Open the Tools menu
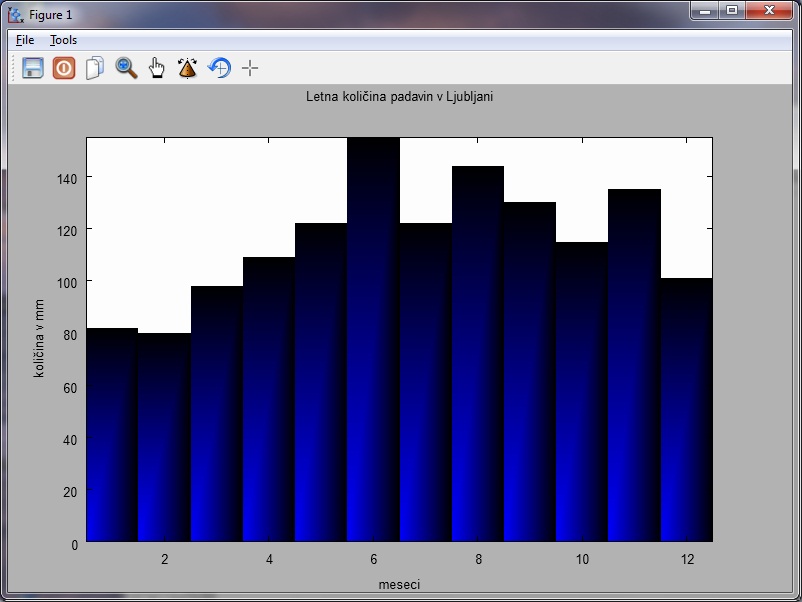Screen dimensions: 802x602 [x=63, y=40]
